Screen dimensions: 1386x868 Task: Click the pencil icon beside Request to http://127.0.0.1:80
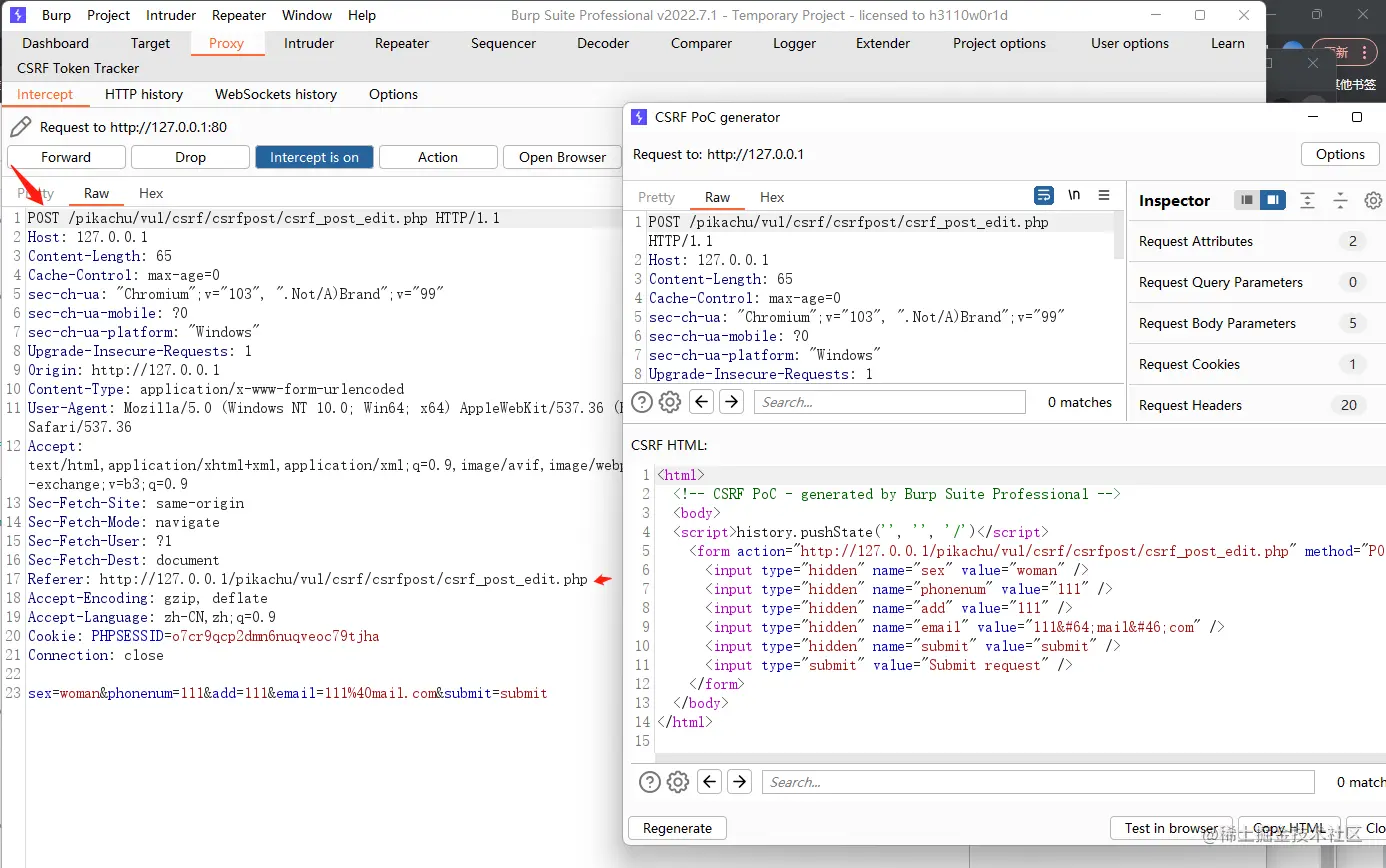click(x=20, y=127)
